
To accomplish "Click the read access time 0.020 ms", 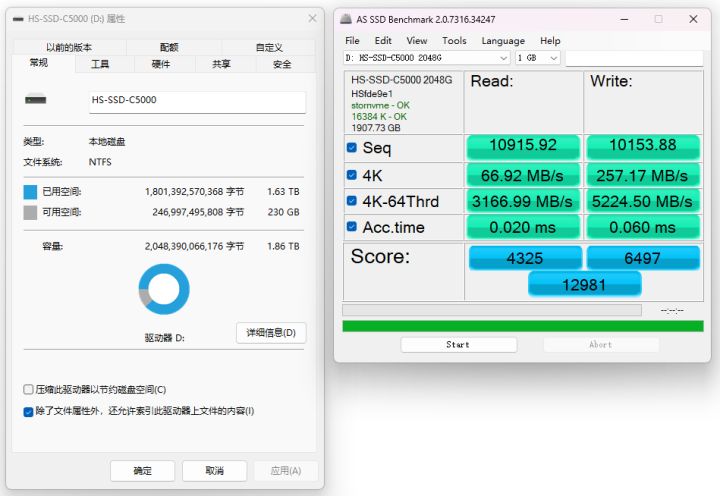I will point(523,227).
